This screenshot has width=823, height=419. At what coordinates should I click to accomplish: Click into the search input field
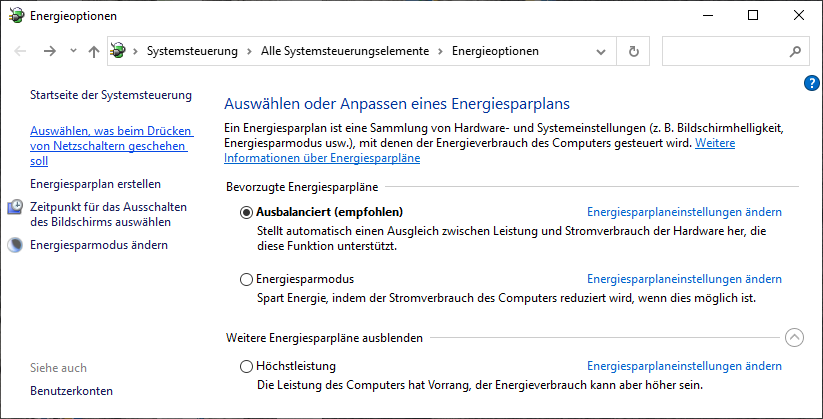coord(724,51)
